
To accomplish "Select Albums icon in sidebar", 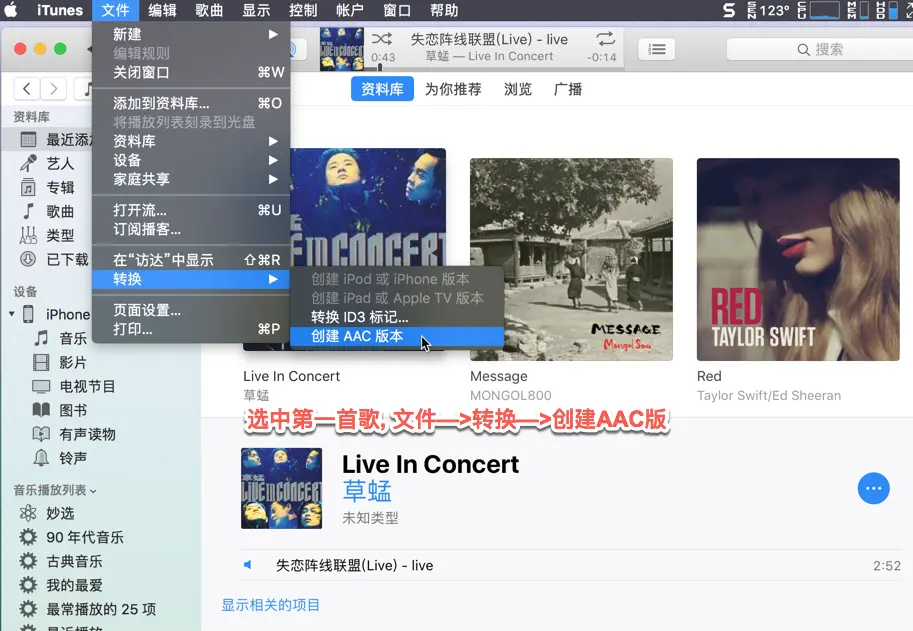I will click(28, 187).
